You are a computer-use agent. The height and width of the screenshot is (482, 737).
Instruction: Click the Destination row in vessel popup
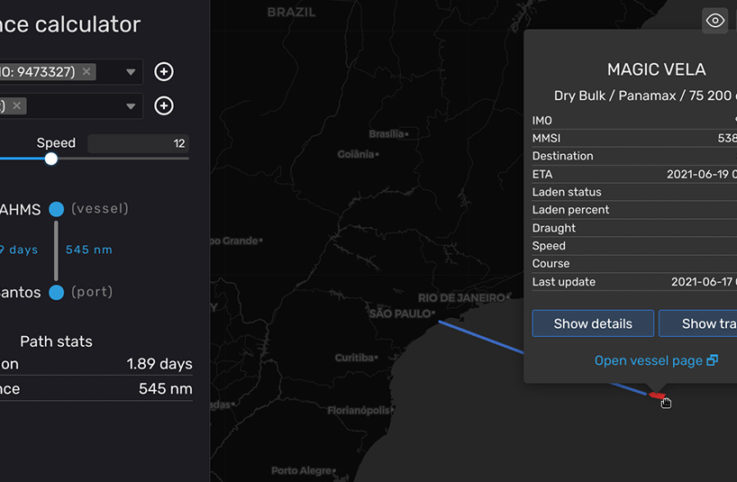634,156
